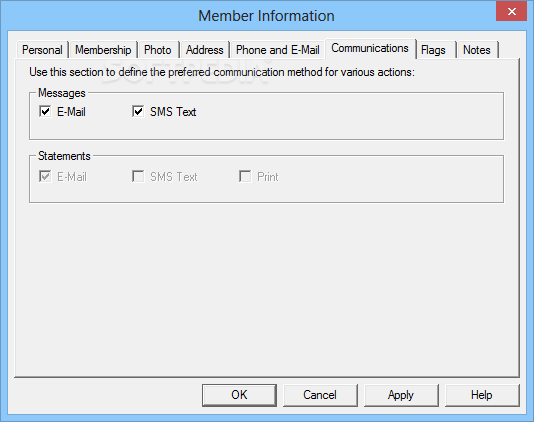Click the Cancel button
This screenshot has height=422, width=534.
pos(320,395)
